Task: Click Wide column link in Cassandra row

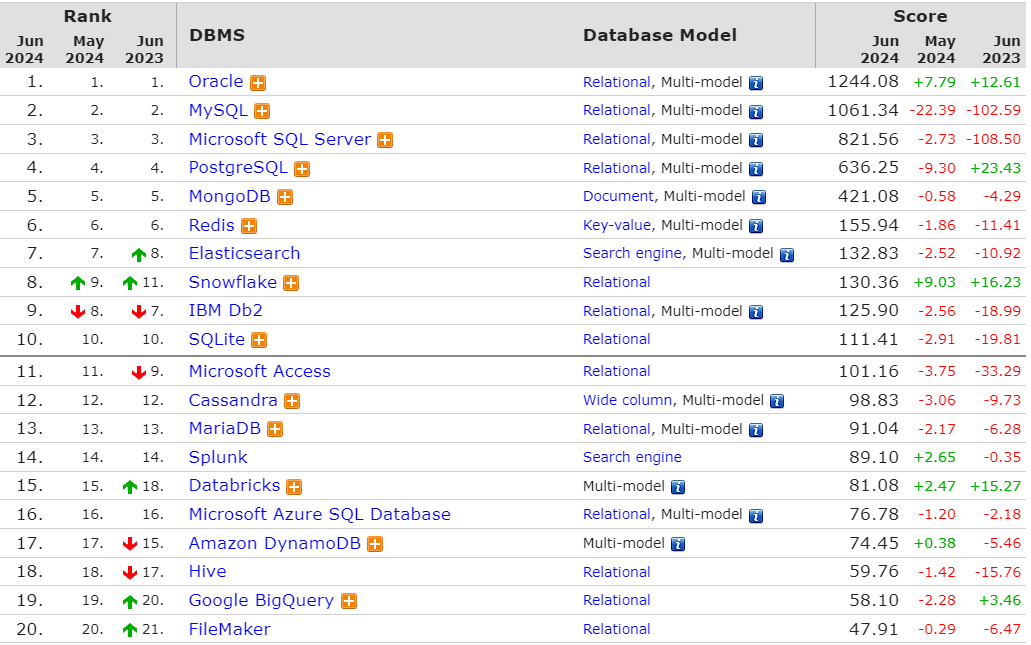Action: click(x=627, y=400)
